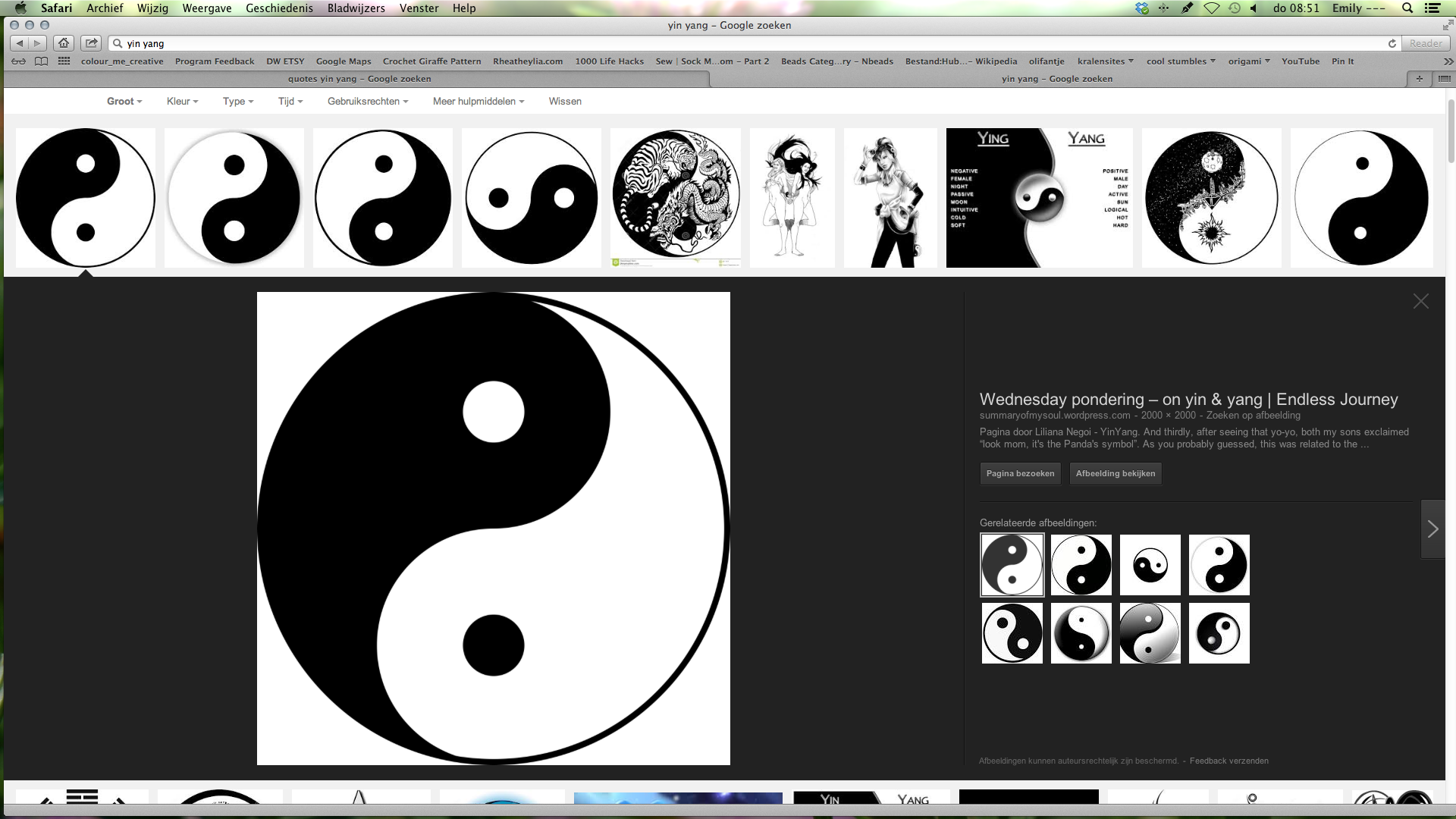The height and width of the screenshot is (819, 1456).
Task: Add a new tab with plus button
Action: [x=1419, y=79]
